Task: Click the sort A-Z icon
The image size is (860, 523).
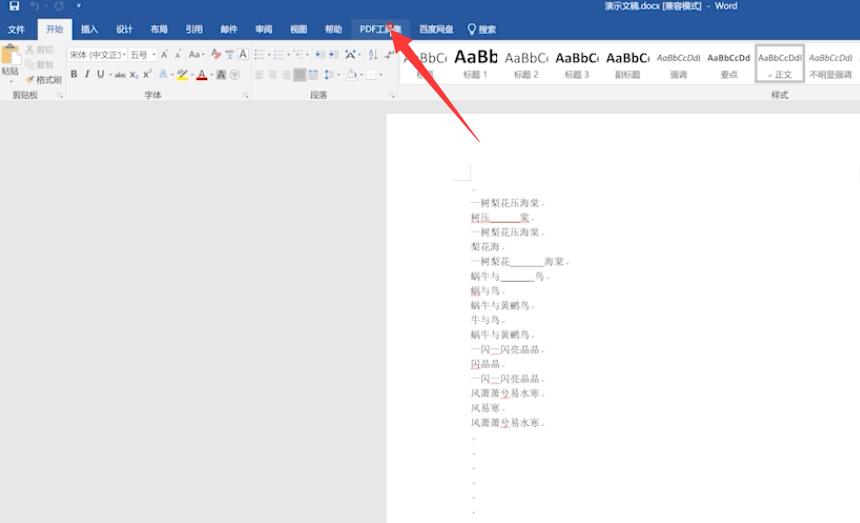Action: click(373, 54)
